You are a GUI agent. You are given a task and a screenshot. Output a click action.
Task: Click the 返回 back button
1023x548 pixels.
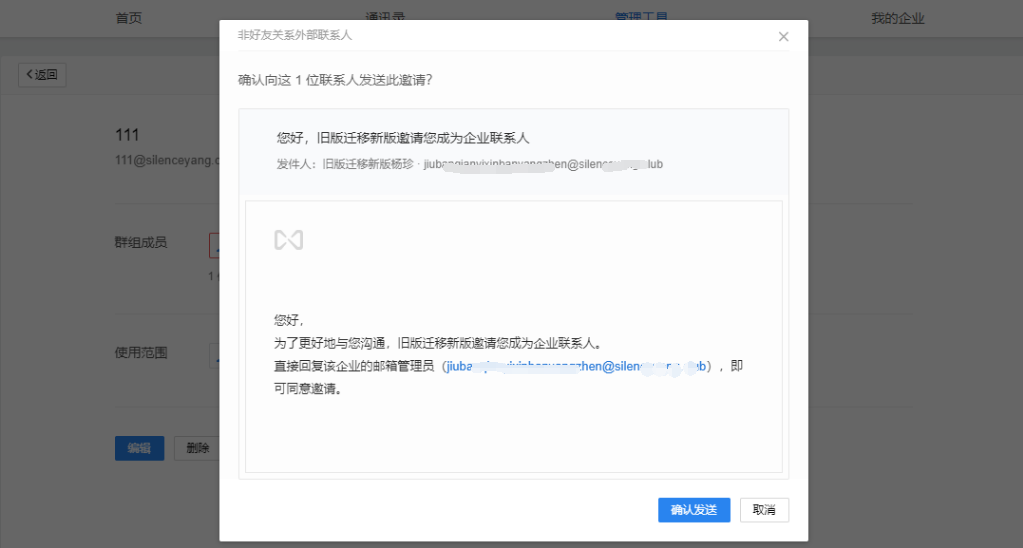coord(42,75)
